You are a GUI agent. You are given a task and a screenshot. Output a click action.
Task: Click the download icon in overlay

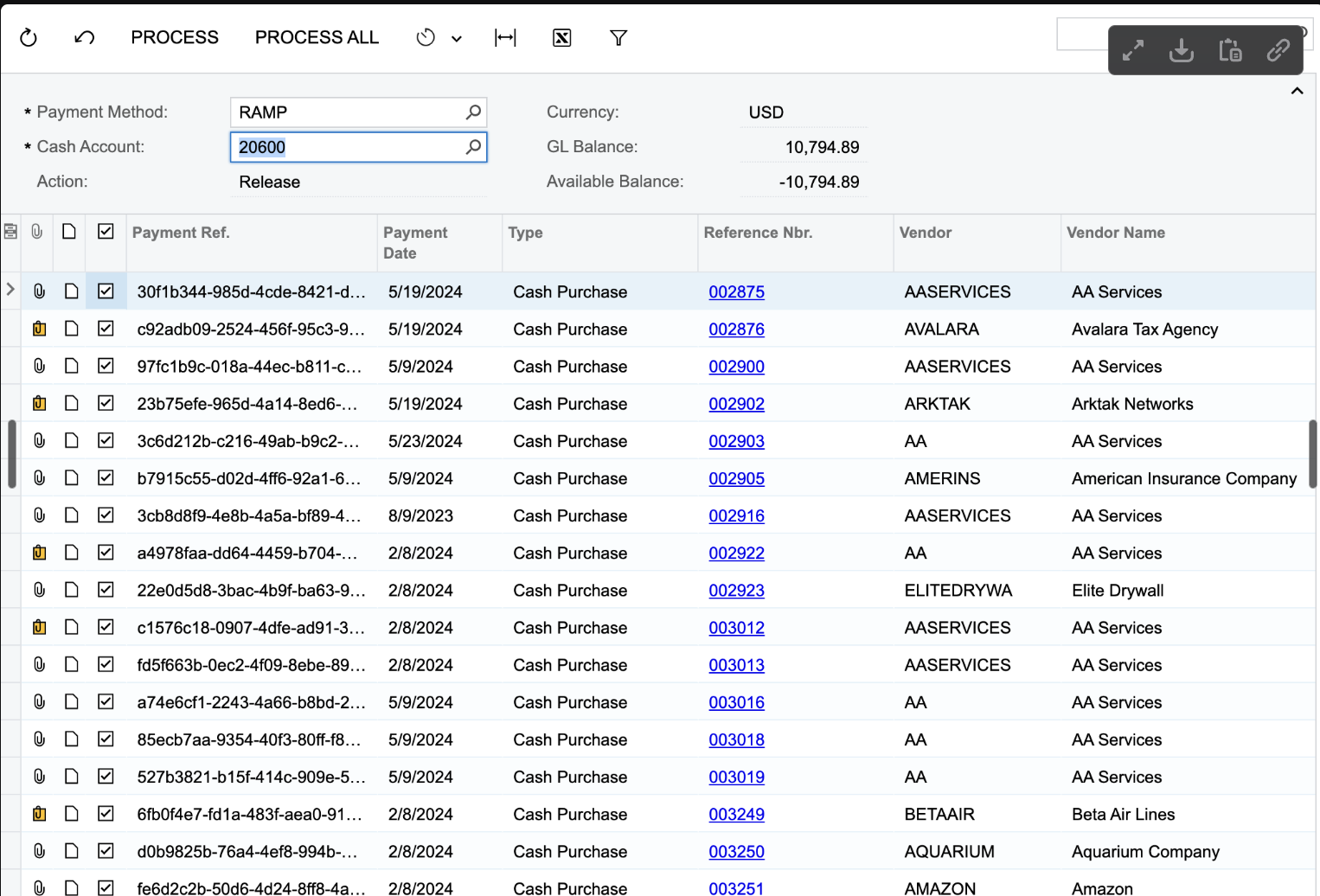point(1182,50)
